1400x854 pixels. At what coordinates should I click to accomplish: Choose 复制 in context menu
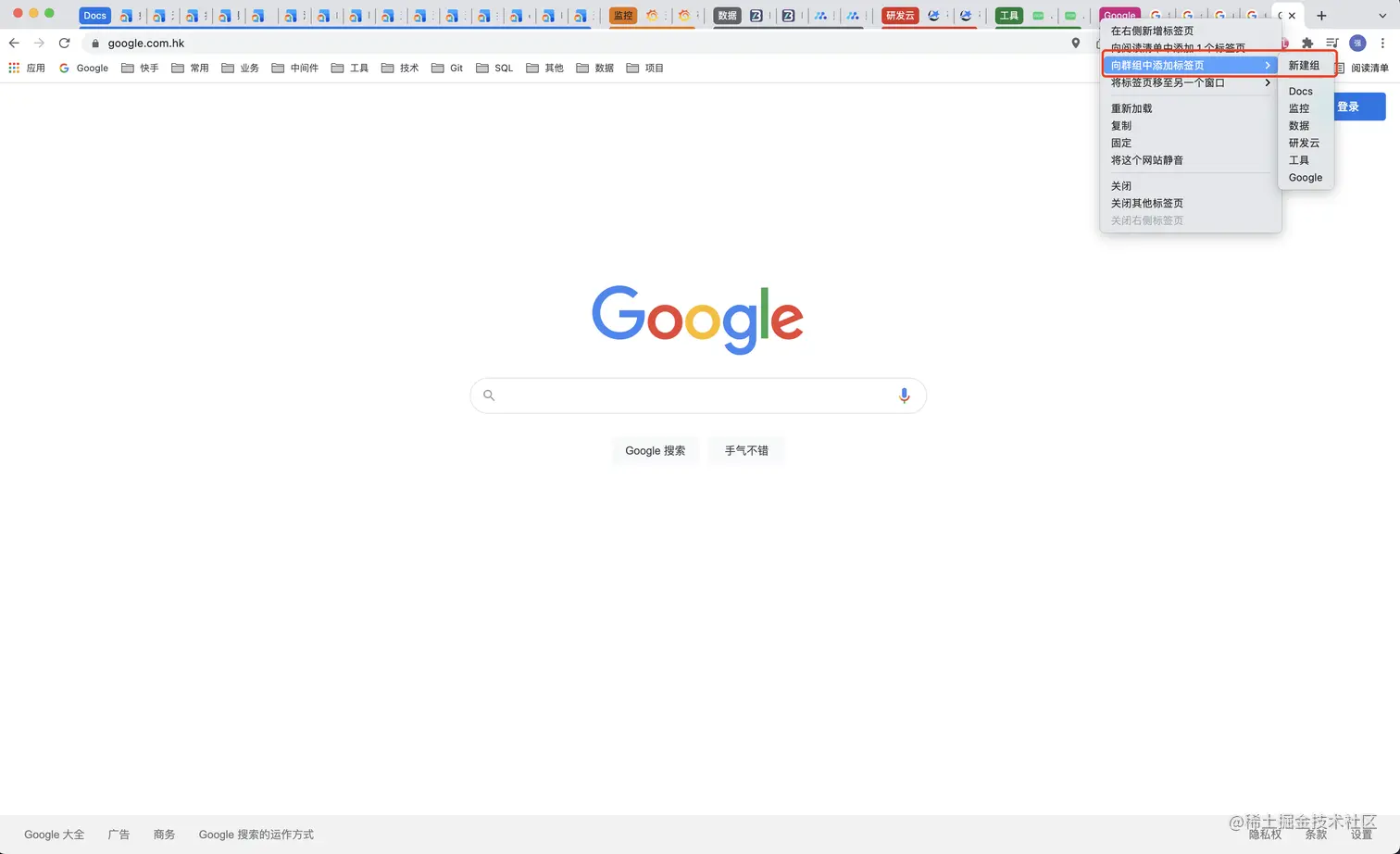tap(1191, 126)
